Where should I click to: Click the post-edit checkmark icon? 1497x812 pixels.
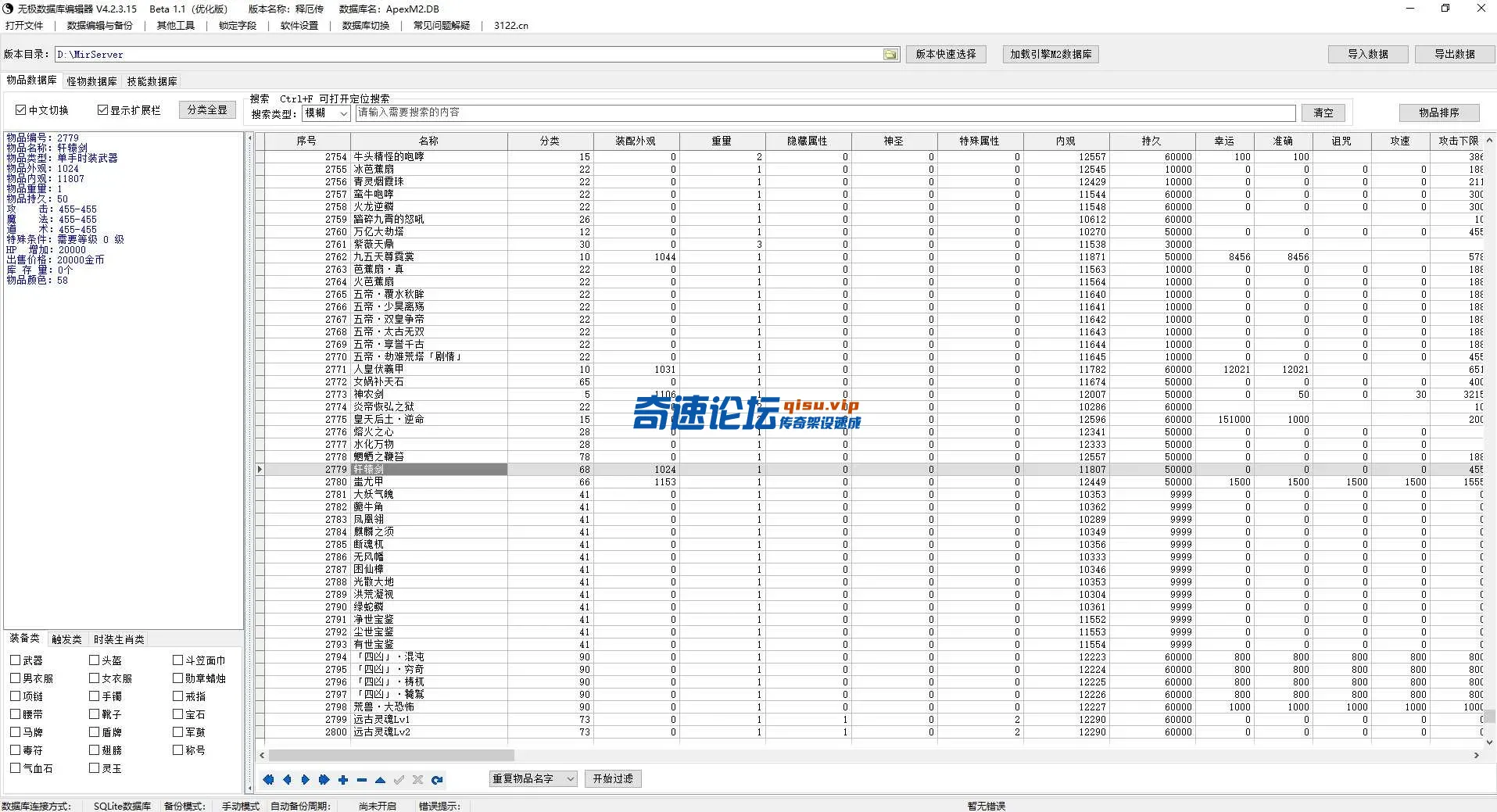(x=399, y=779)
